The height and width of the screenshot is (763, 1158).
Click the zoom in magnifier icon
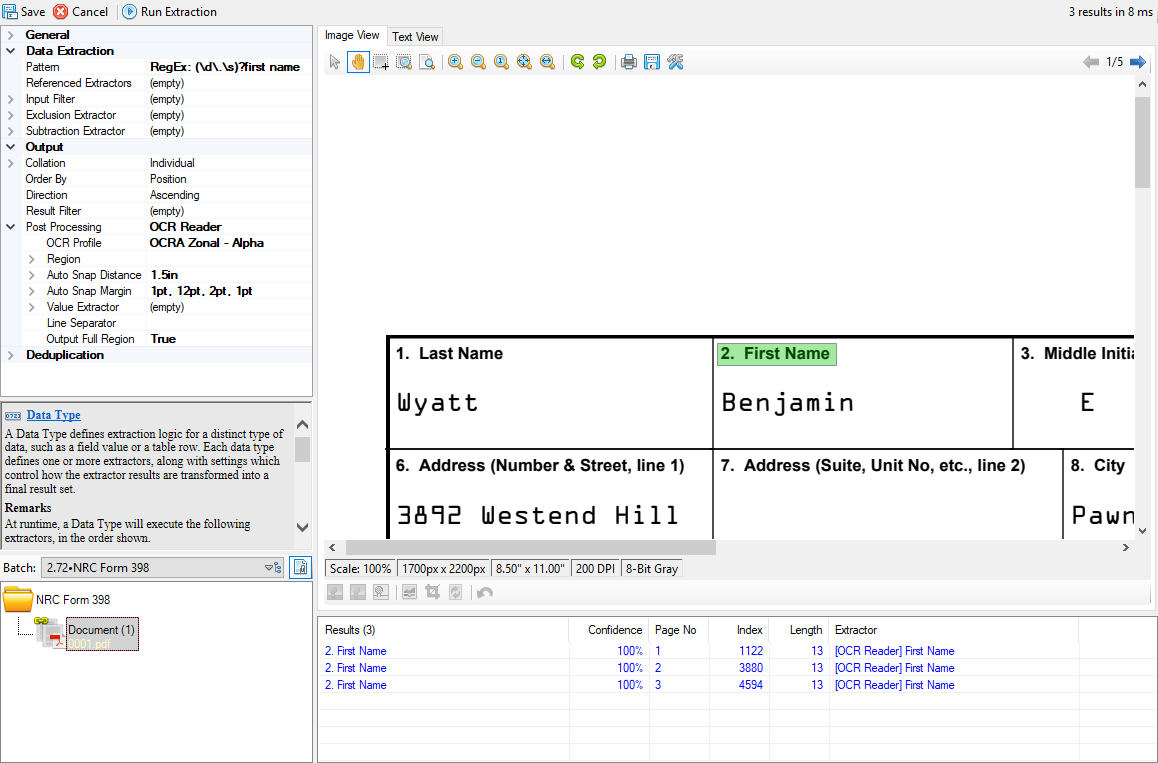[455, 62]
